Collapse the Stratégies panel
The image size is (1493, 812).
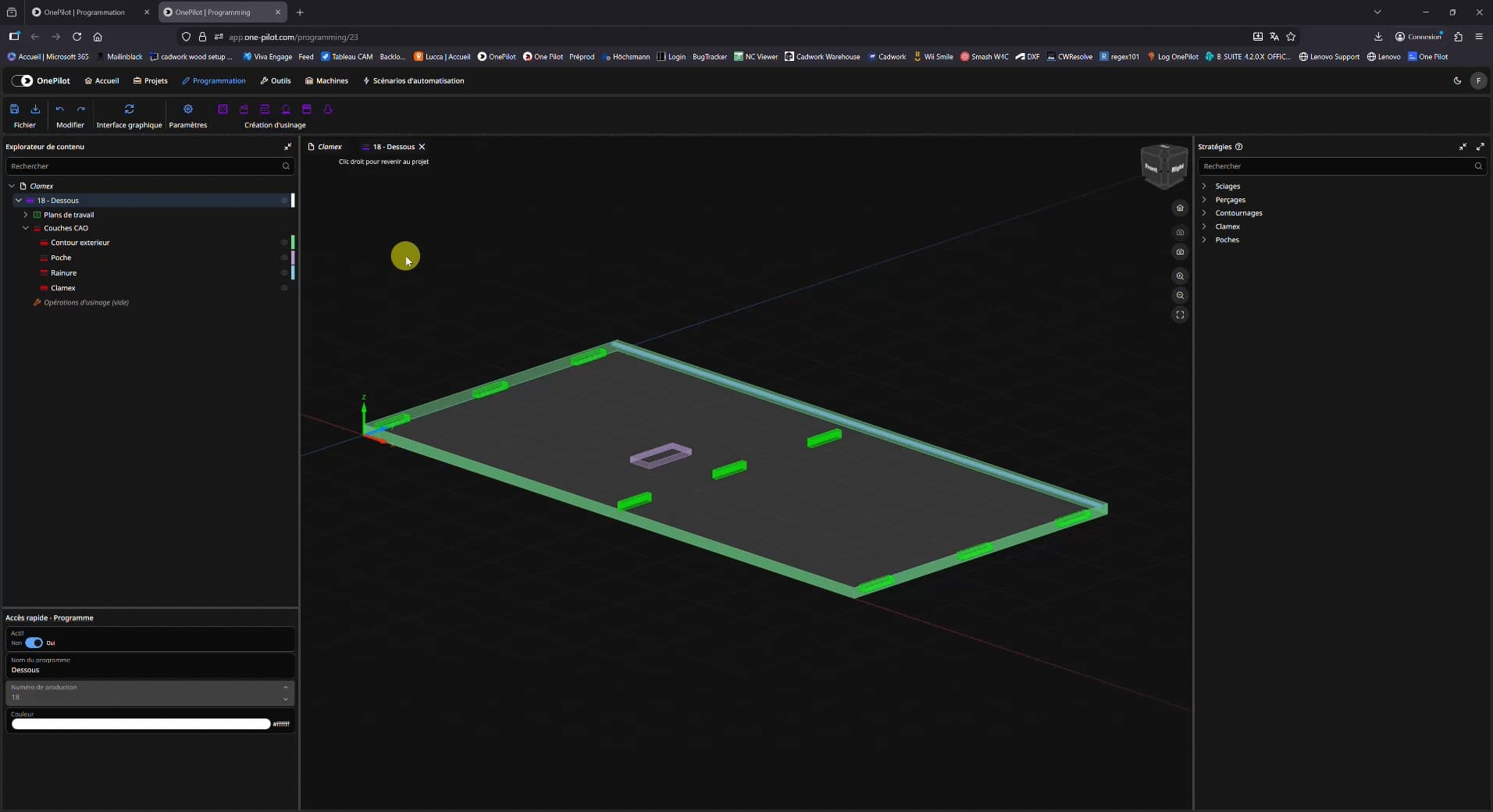(1463, 147)
